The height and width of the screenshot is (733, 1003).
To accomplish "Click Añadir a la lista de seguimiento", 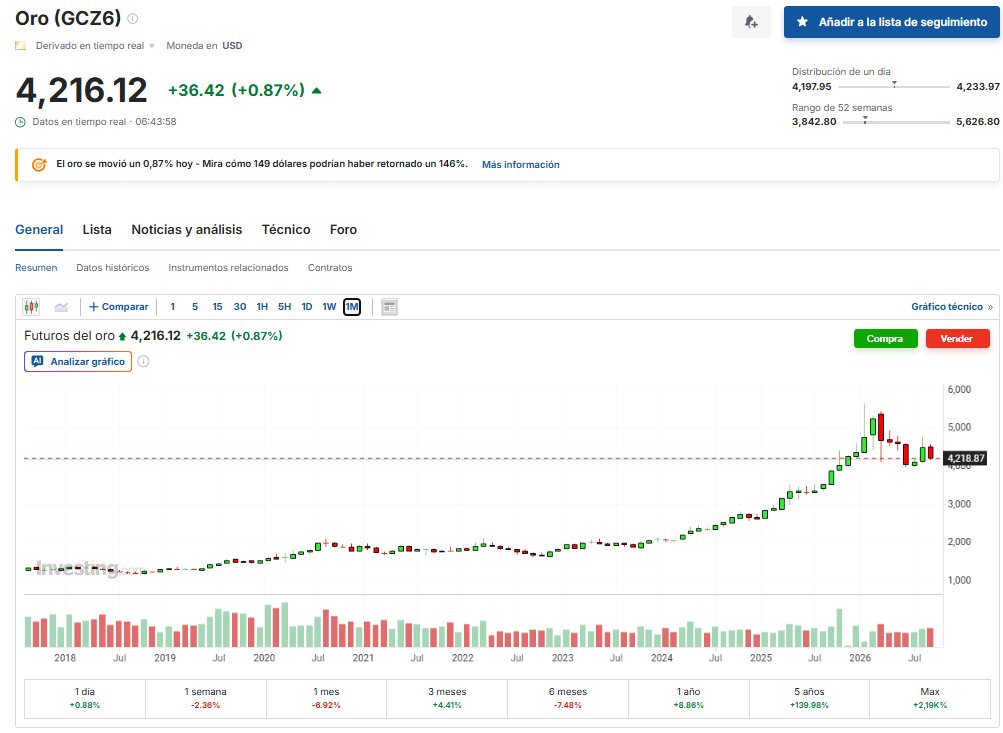I will (892, 22).
